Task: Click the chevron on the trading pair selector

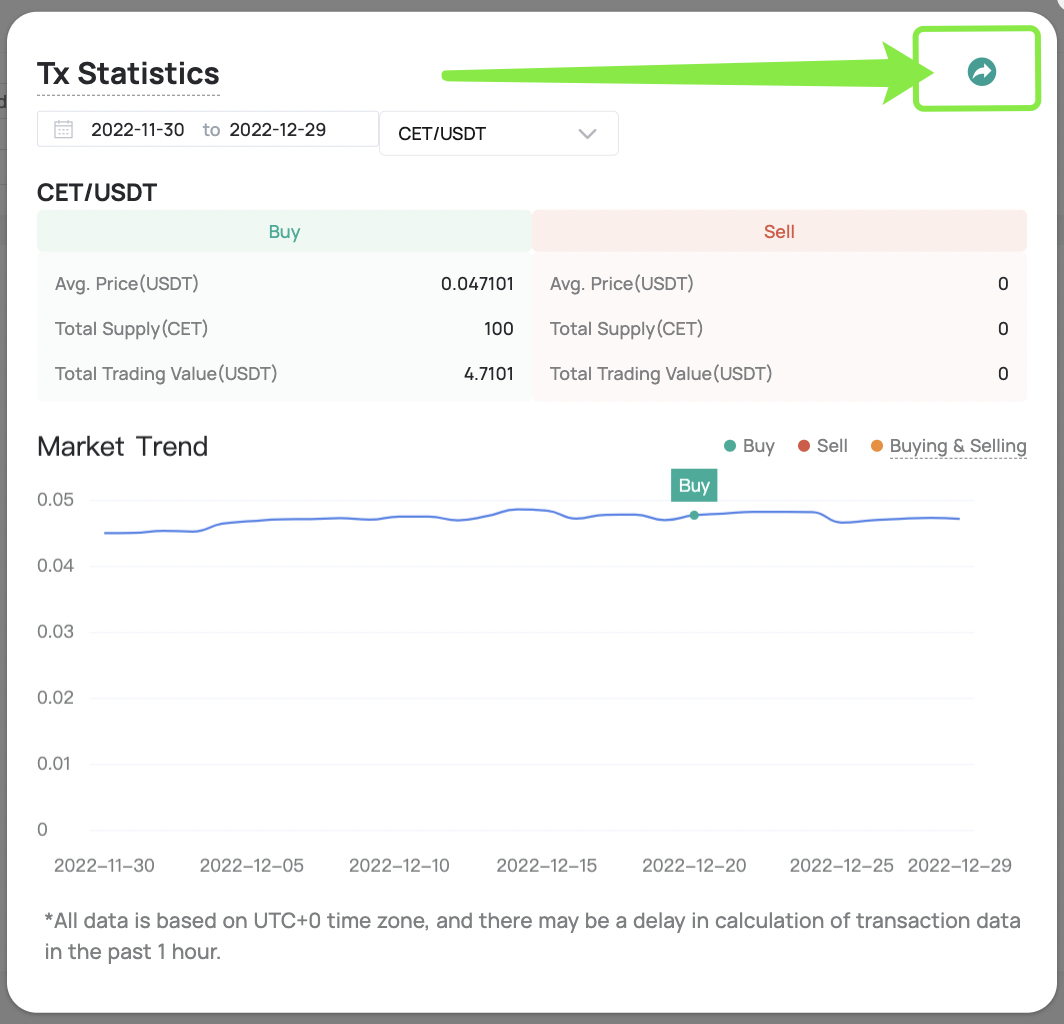Action: point(587,133)
